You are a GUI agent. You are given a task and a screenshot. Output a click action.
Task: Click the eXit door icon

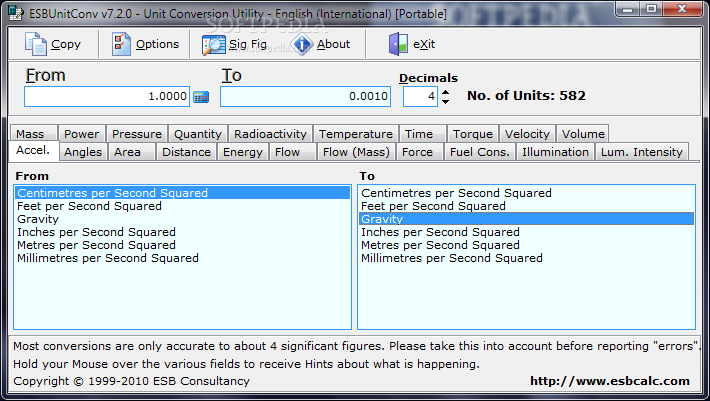tap(398, 44)
